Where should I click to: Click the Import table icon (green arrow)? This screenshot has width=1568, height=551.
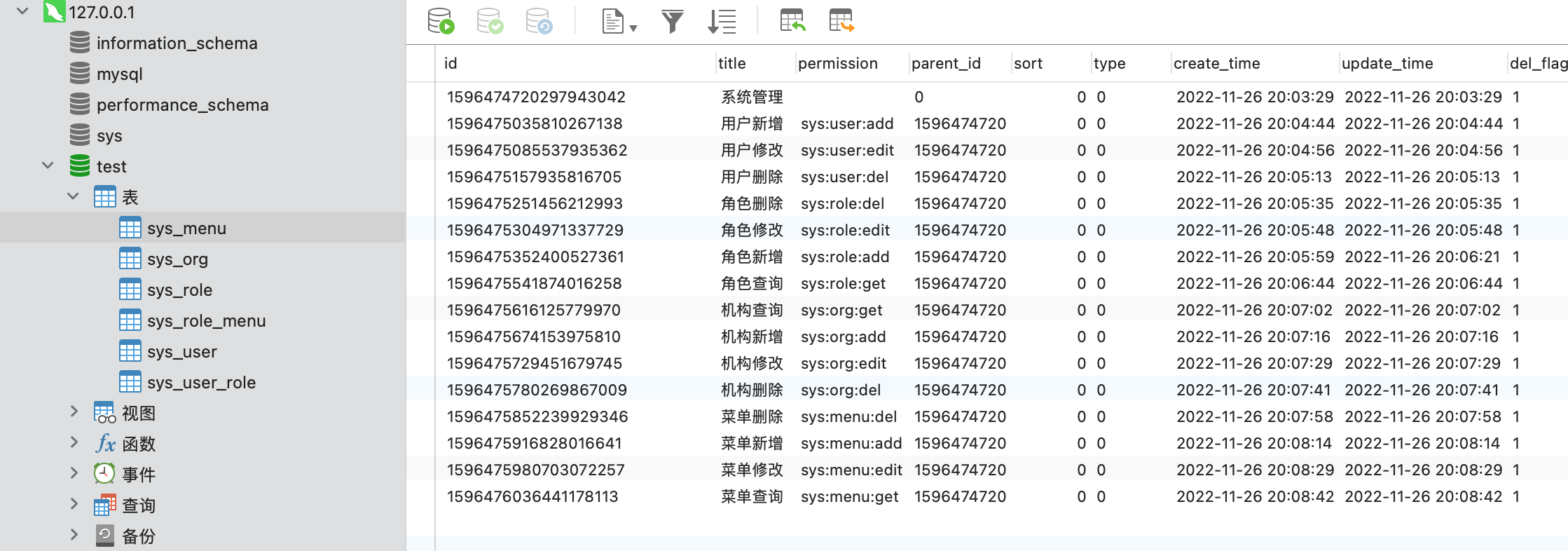(792, 21)
